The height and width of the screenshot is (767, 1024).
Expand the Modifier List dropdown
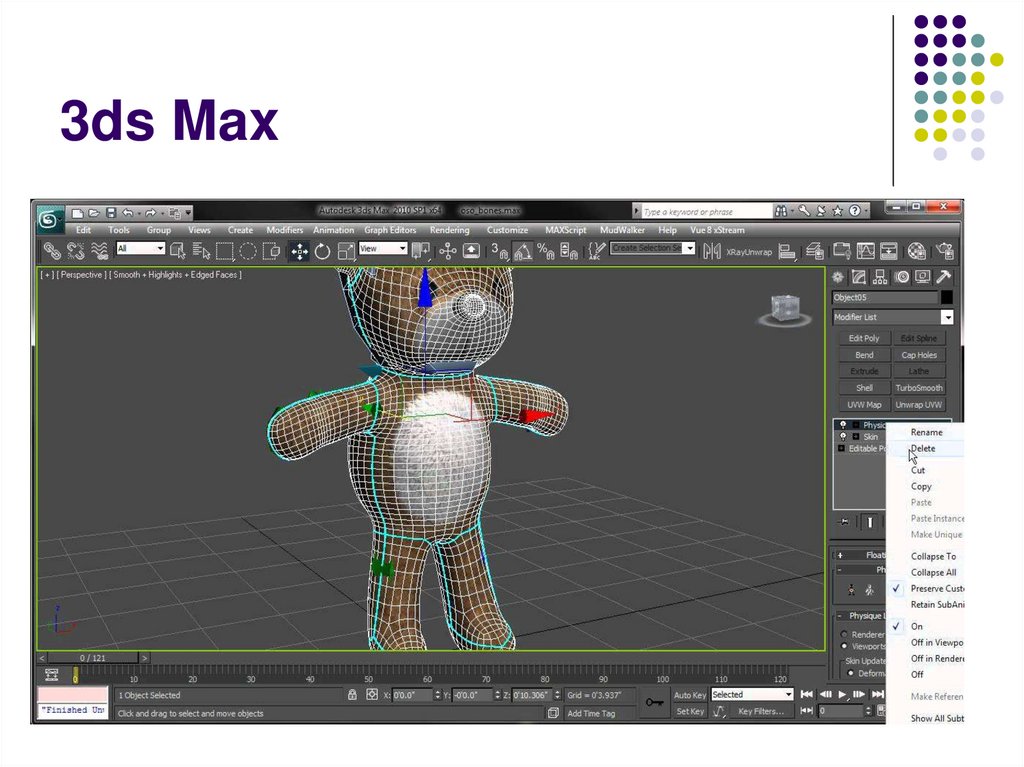(946, 317)
